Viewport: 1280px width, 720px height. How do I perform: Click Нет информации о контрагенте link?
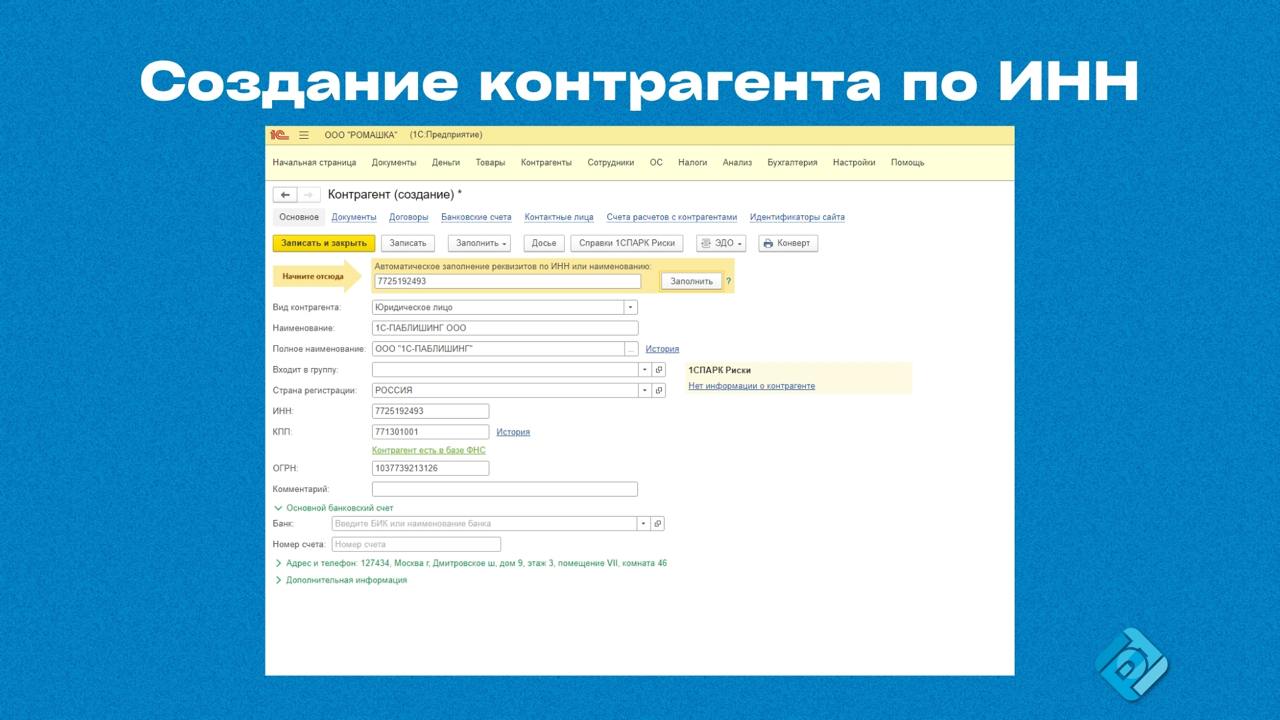(x=752, y=386)
